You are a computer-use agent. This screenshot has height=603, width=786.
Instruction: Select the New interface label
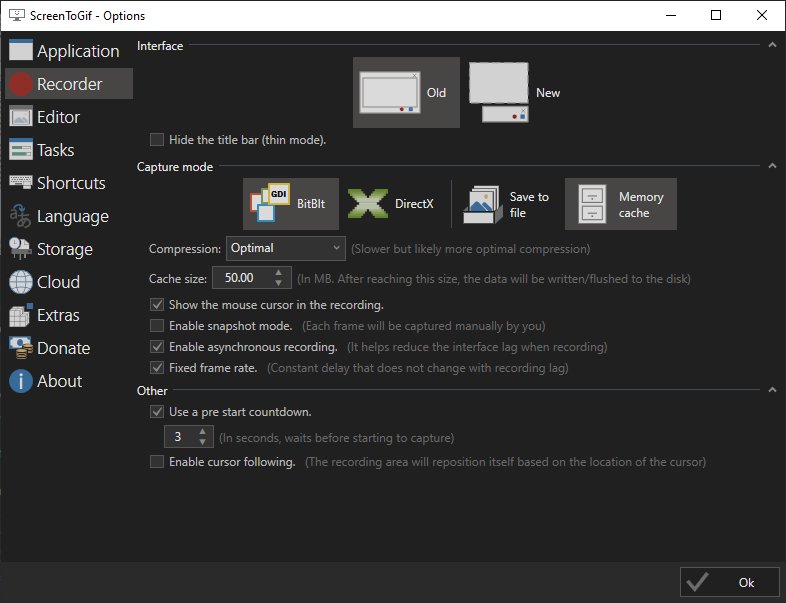pyautogui.click(x=548, y=93)
